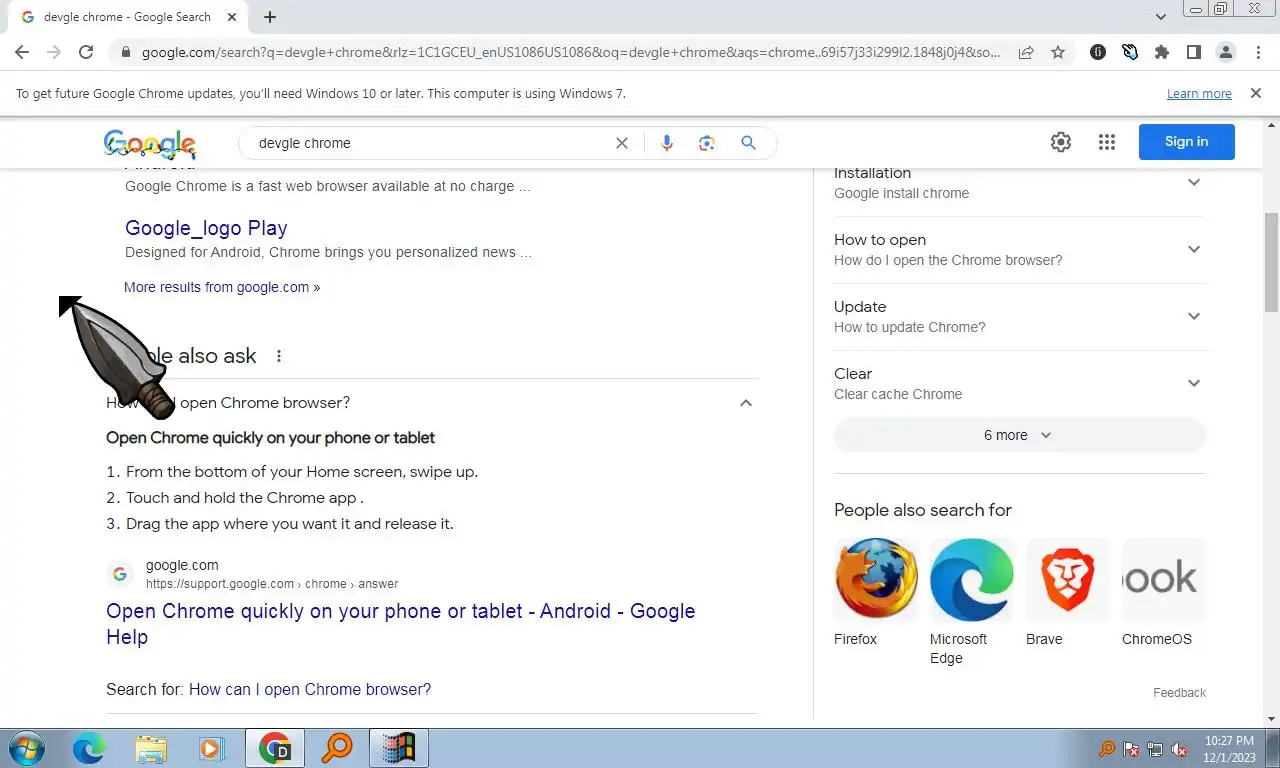Open Windows Explorer from taskbar
This screenshot has width=1280, height=768.
click(x=151, y=748)
